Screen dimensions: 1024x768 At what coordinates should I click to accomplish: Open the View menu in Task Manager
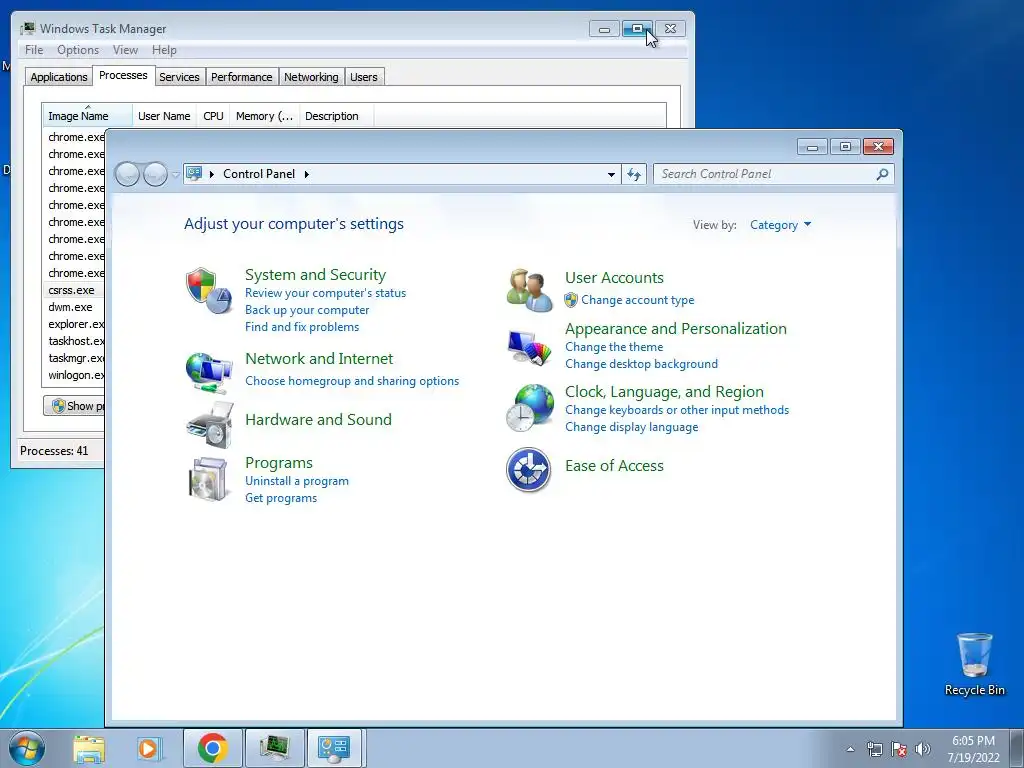pos(125,50)
